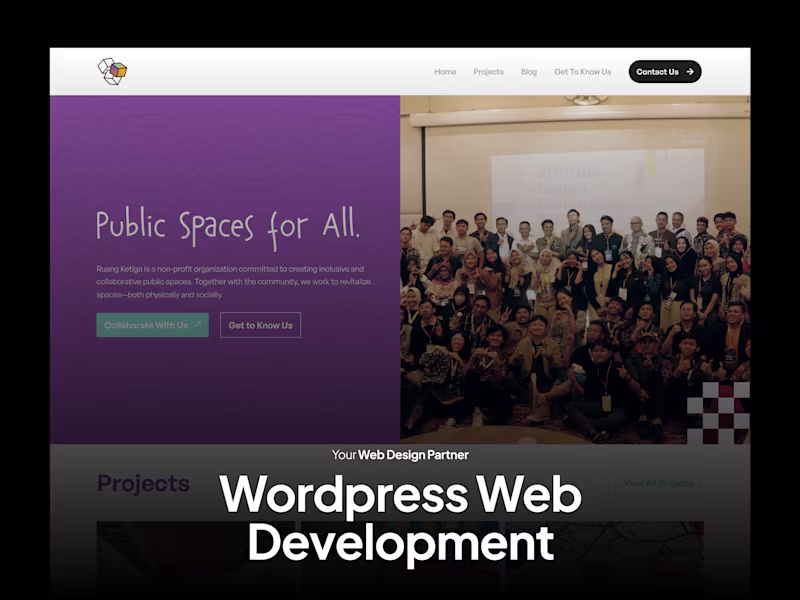Select Get To Know Us in navigation
Screen dimensions: 800x600
583,71
